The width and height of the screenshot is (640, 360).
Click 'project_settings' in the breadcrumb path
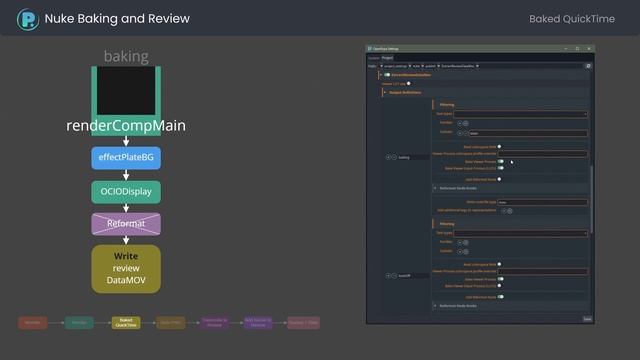(x=396, y=66)
